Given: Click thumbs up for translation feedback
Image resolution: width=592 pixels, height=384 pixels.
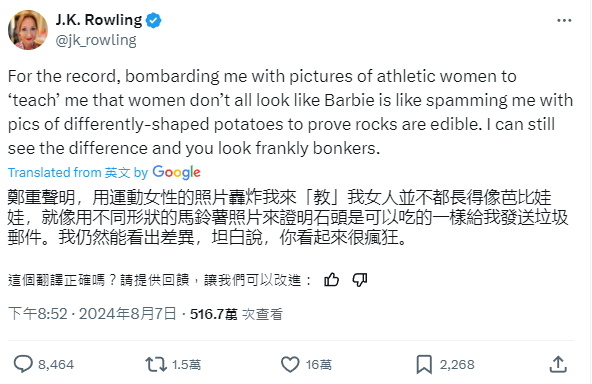Looking at the screenshot, I should pos(331,280).
